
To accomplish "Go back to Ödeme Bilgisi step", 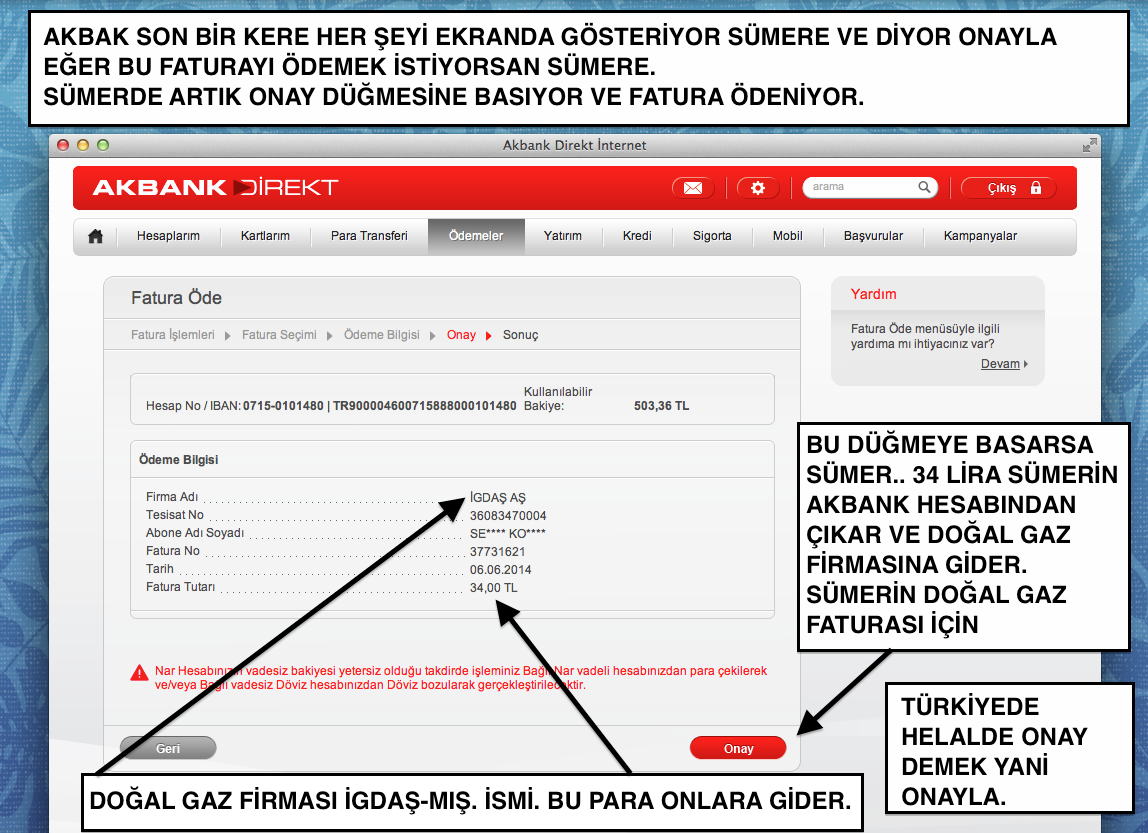I will (381, 335).
